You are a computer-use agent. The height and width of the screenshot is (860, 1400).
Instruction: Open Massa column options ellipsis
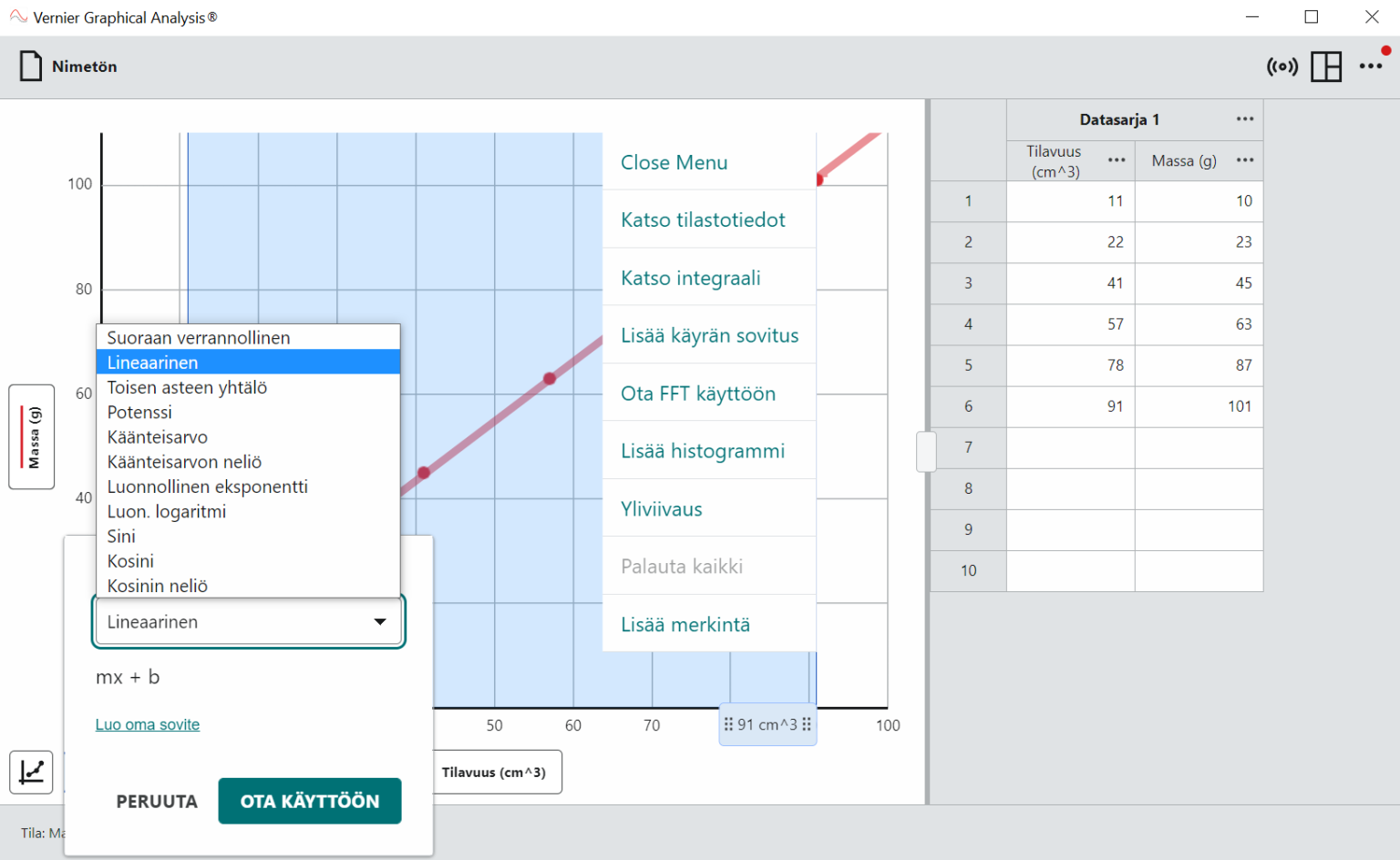(x=1245, y=160)
